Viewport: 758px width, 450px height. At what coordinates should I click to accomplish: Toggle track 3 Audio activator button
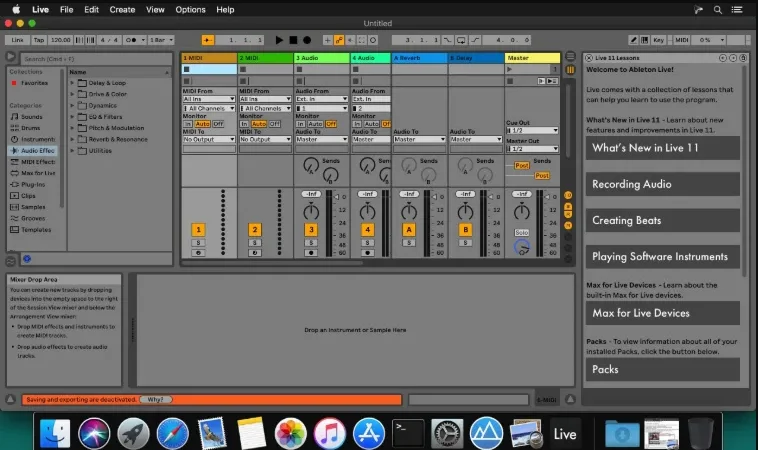(311, 230)
